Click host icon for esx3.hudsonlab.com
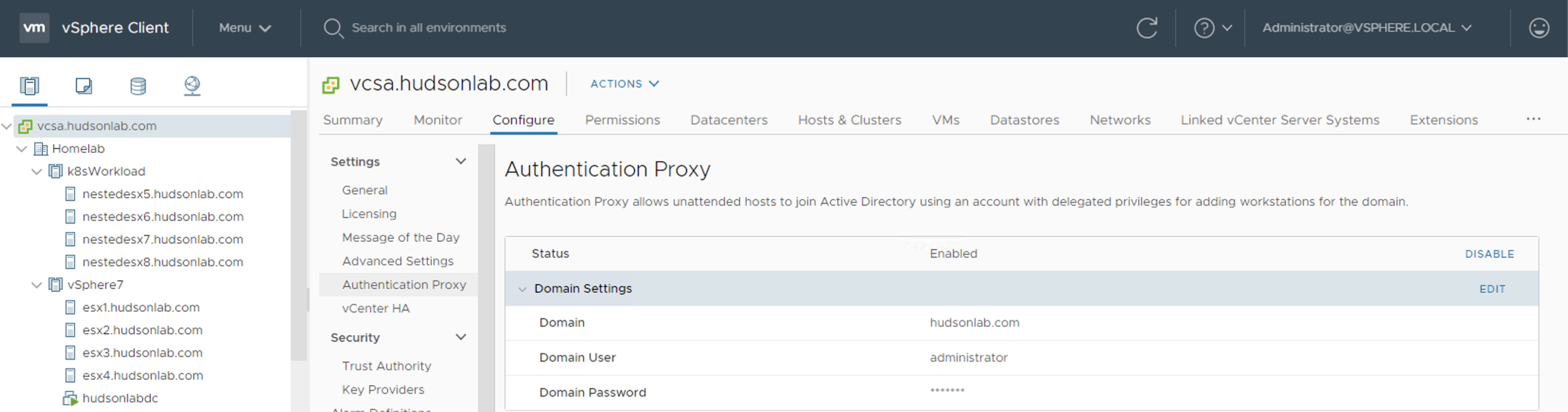Screen dimensions: 1568x412 click(x=71, y=353)
